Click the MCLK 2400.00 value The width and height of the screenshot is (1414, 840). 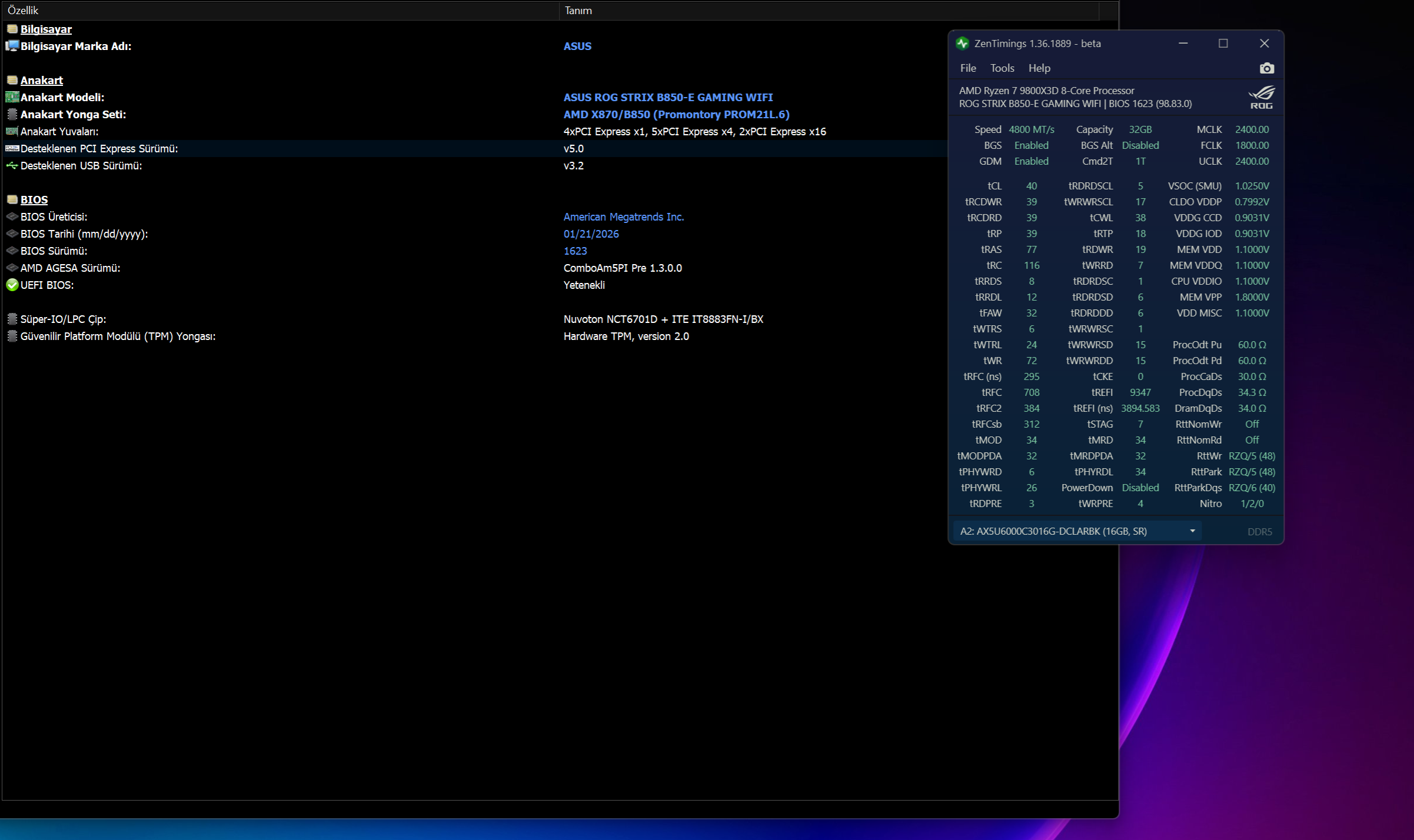(x=1252, y=129)
